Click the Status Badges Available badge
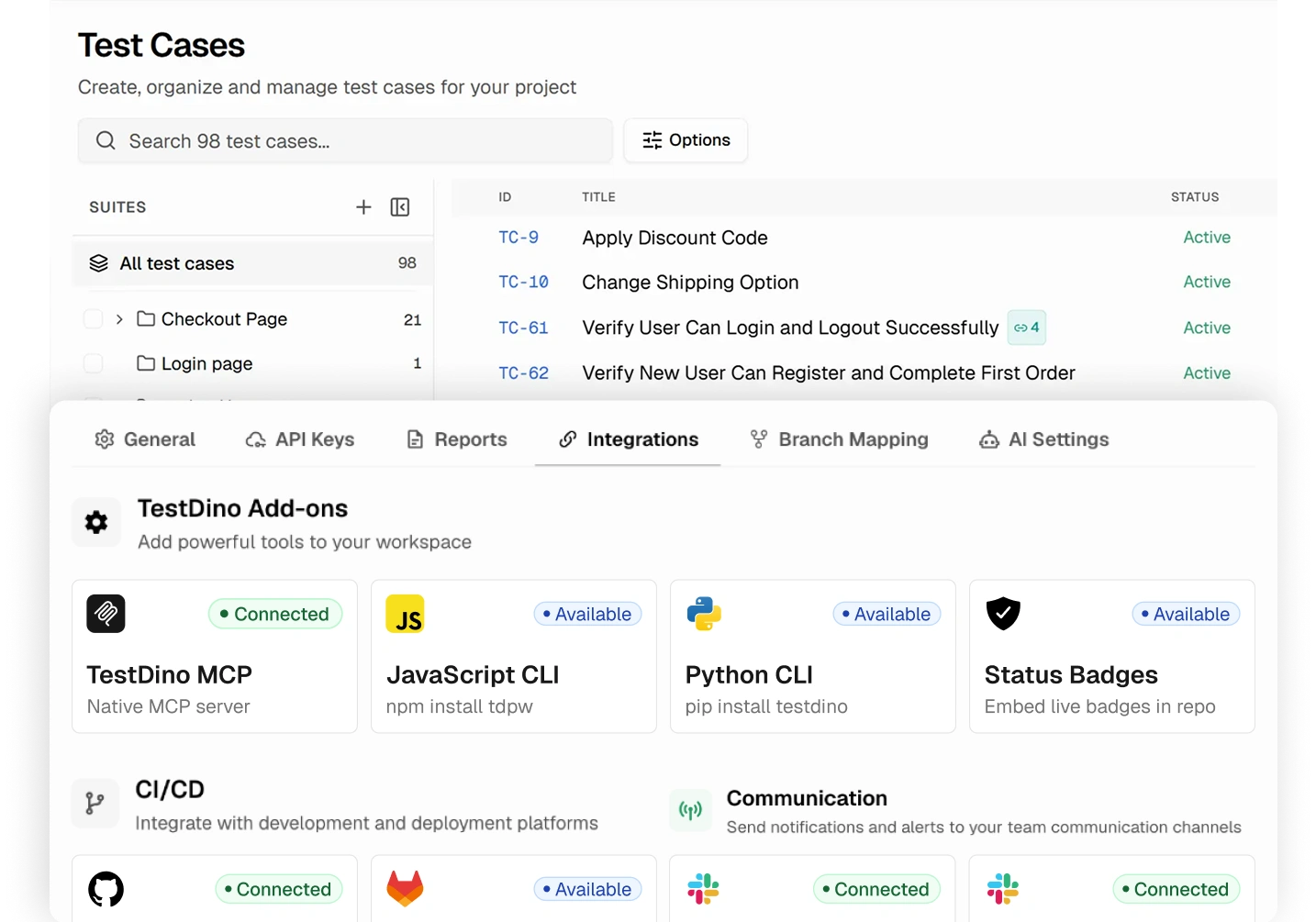1316x922 pixels. pyautogui.click(x=1186, y=614)
